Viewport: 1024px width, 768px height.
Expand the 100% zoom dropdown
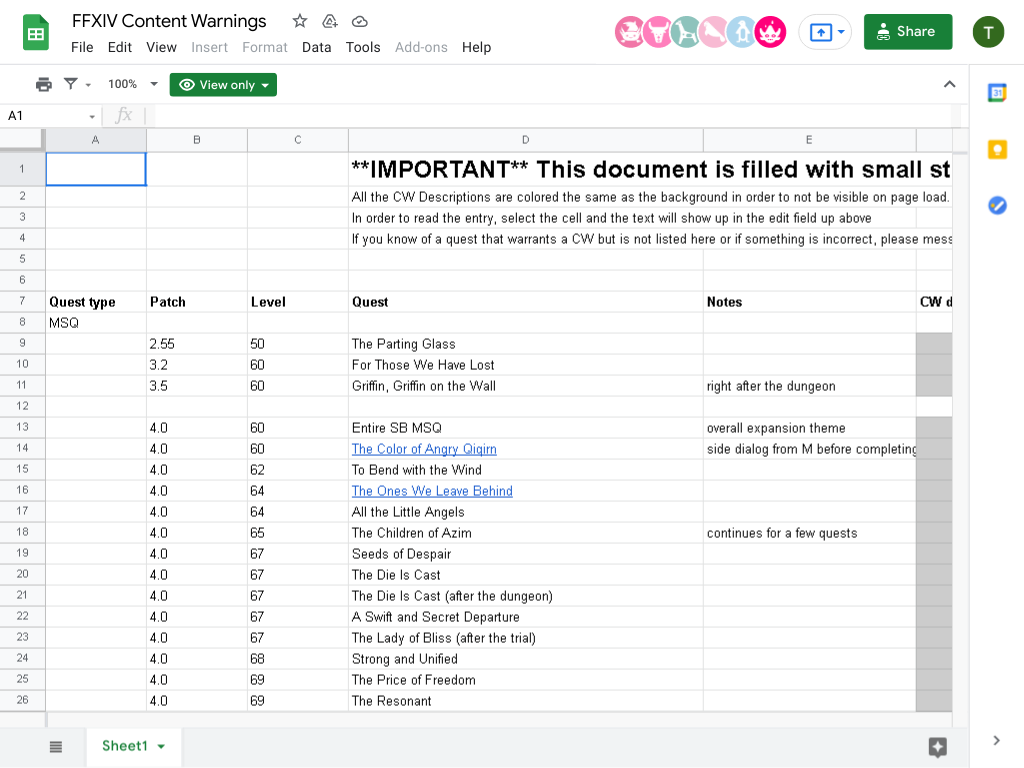(x=133, y=84)
